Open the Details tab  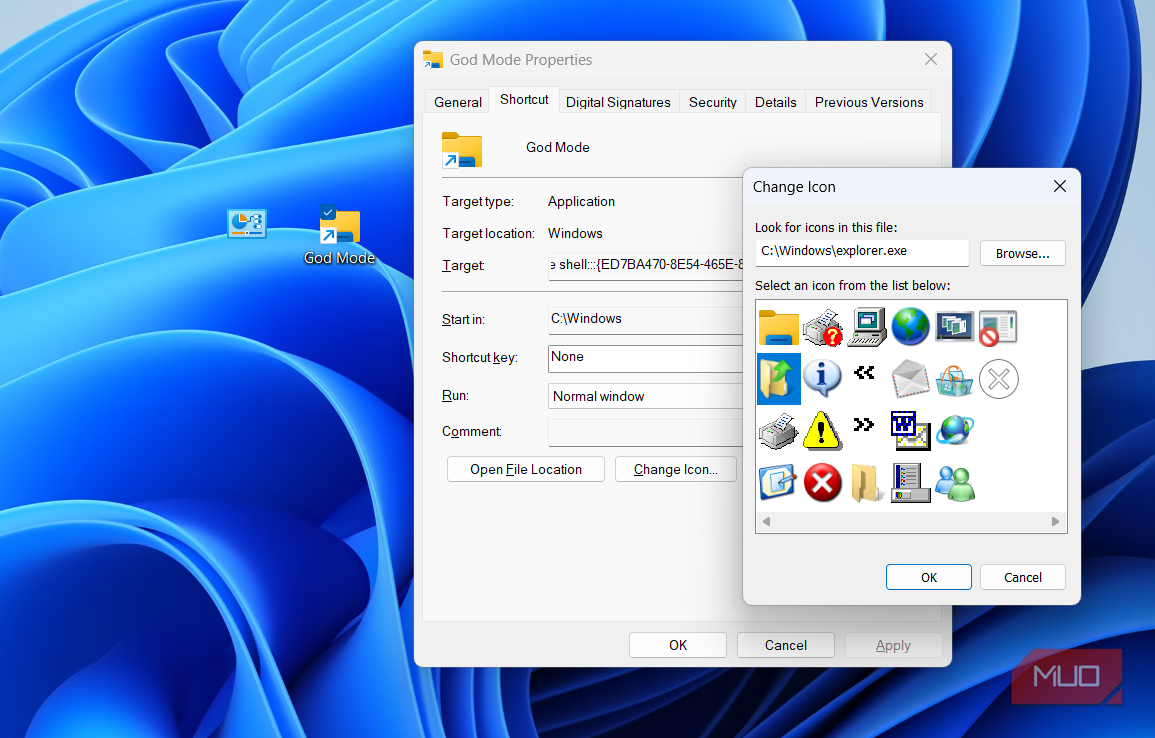coord(776,102)
